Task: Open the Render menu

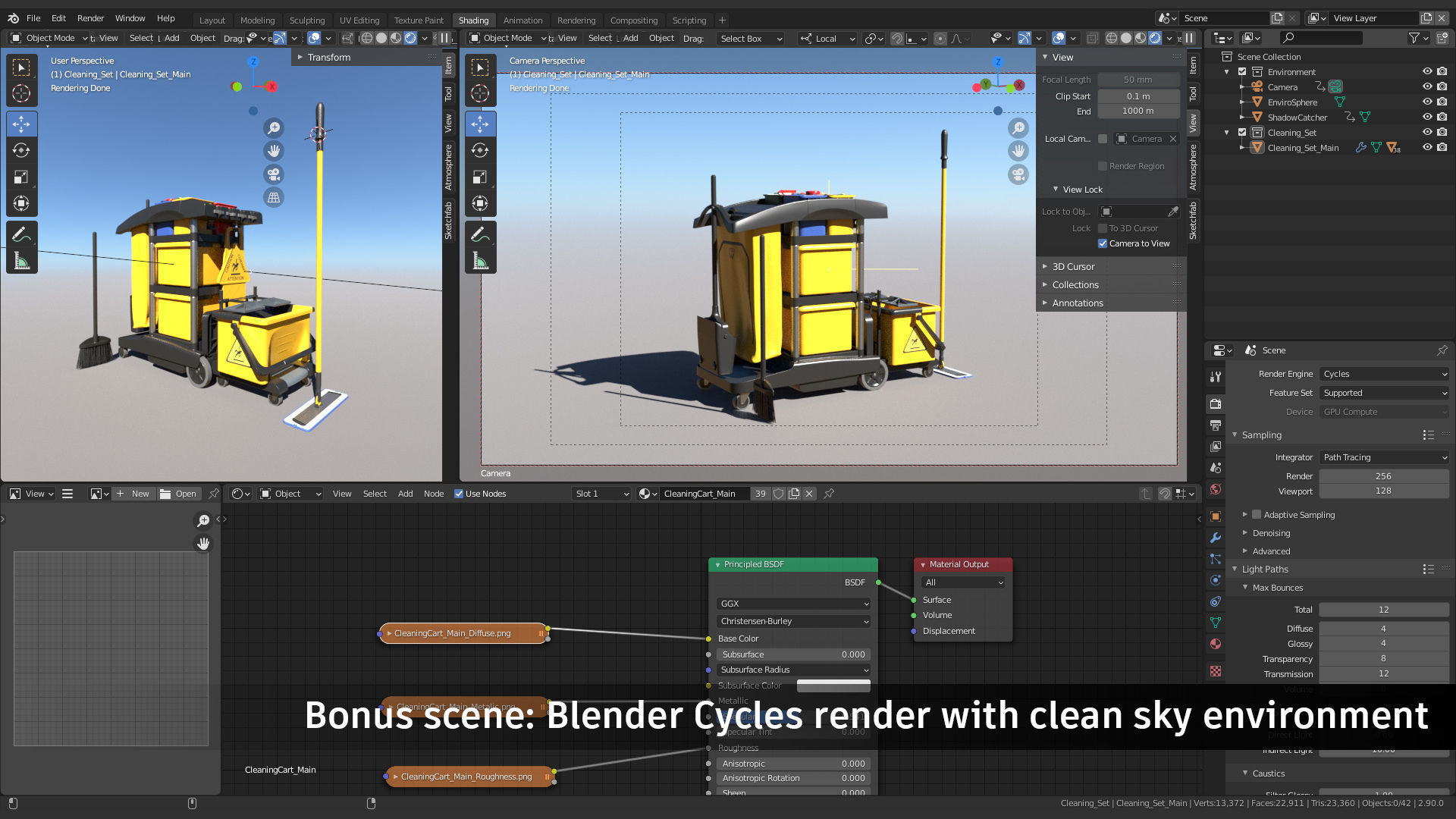Action: (x=90, y=18)
